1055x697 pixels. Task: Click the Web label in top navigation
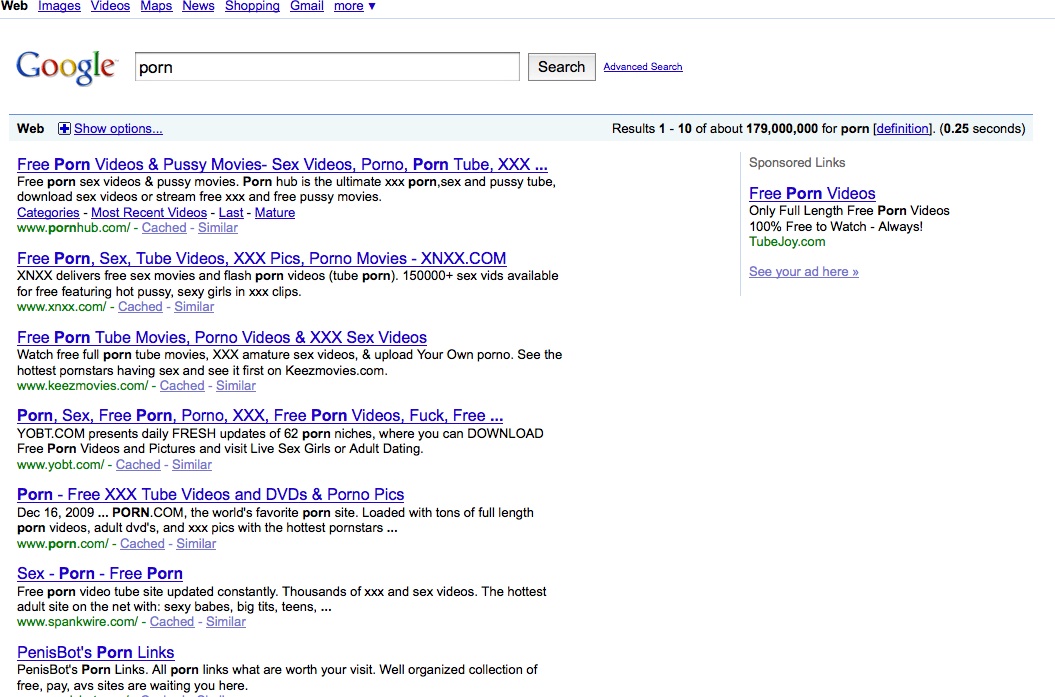pyautogui.click(x=14, y=6)
